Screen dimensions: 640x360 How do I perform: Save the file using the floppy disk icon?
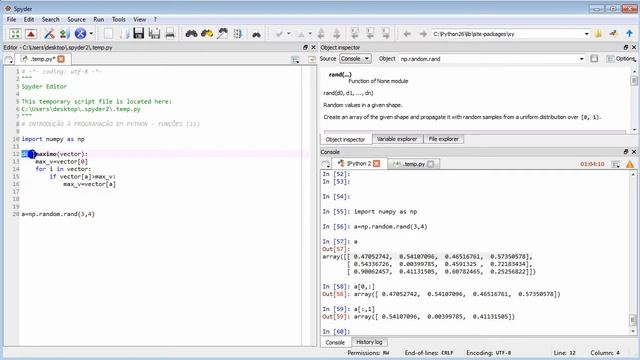click(139, 33)
